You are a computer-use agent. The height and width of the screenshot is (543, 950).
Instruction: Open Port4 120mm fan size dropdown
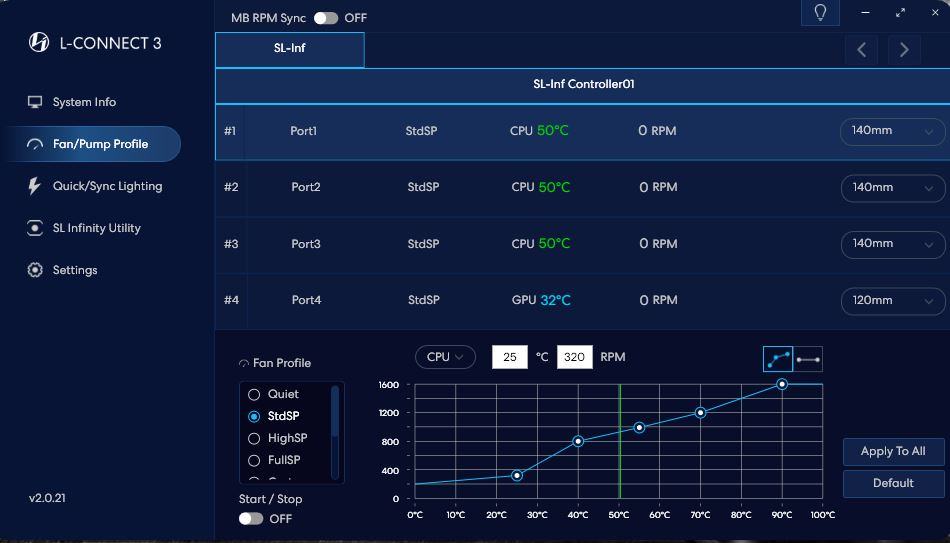pos(892,301)
